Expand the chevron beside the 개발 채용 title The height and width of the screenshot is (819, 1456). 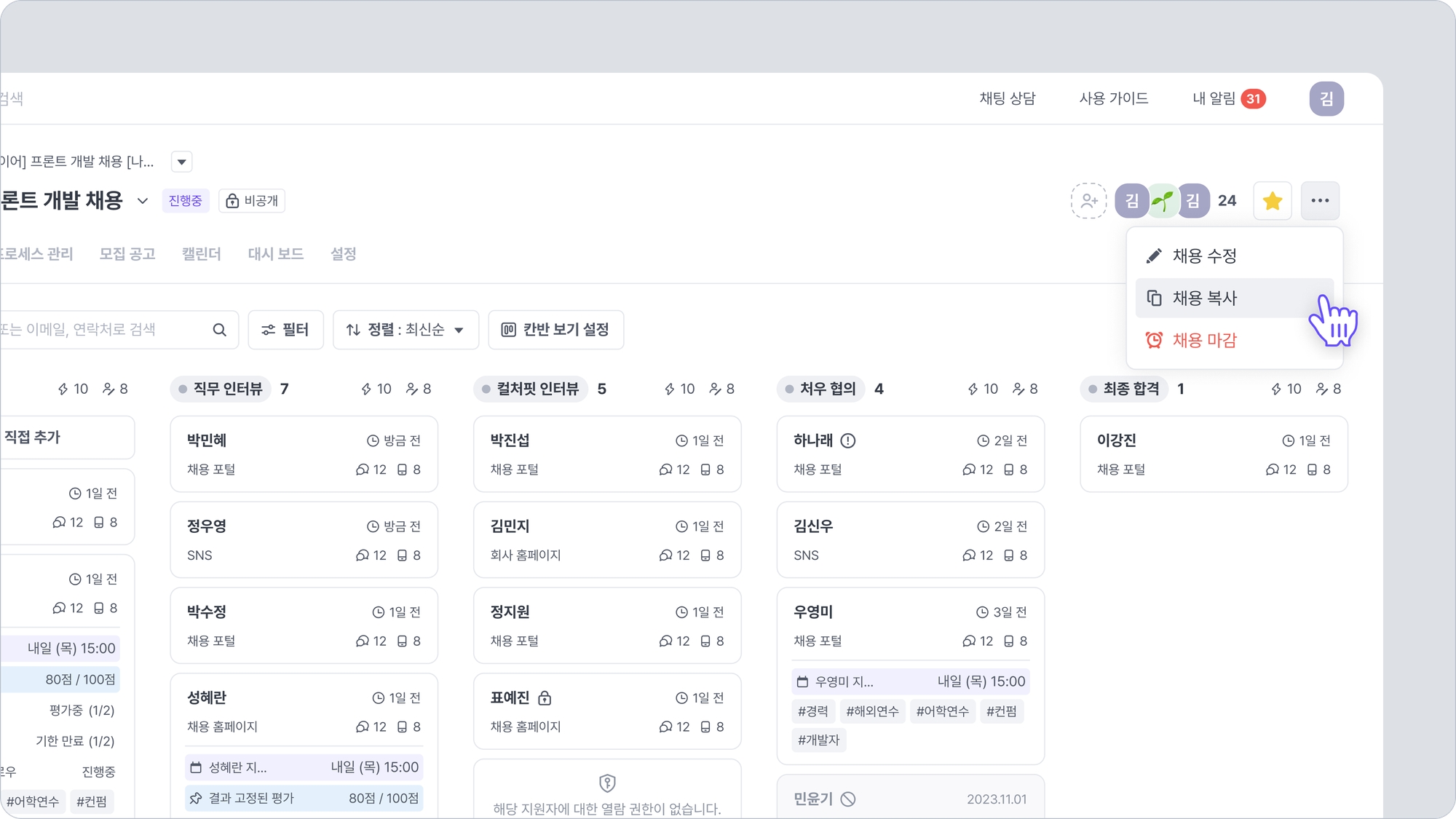coord(143,201)
